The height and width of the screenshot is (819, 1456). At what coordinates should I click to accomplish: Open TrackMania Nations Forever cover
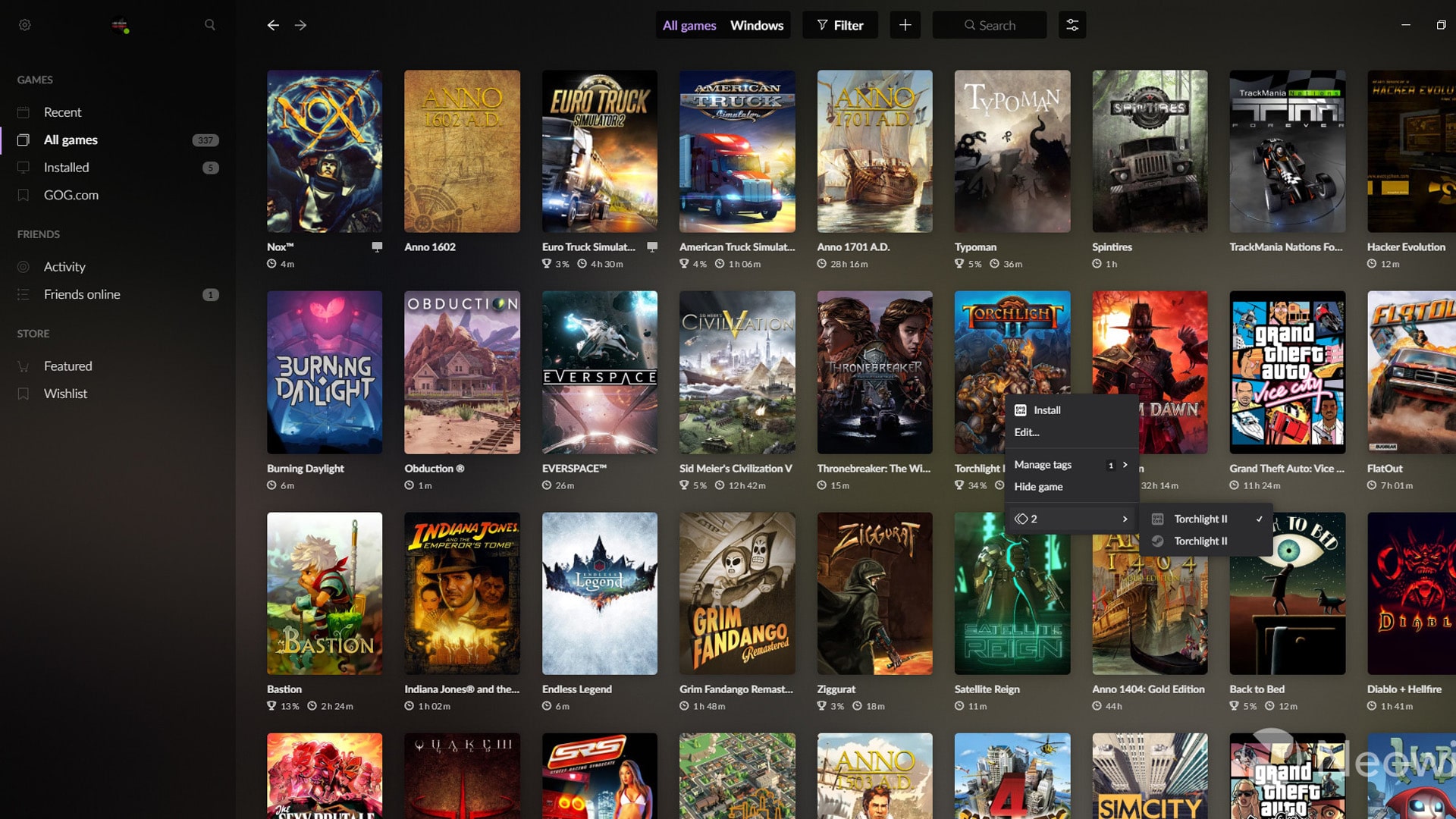coord(1288,152)
